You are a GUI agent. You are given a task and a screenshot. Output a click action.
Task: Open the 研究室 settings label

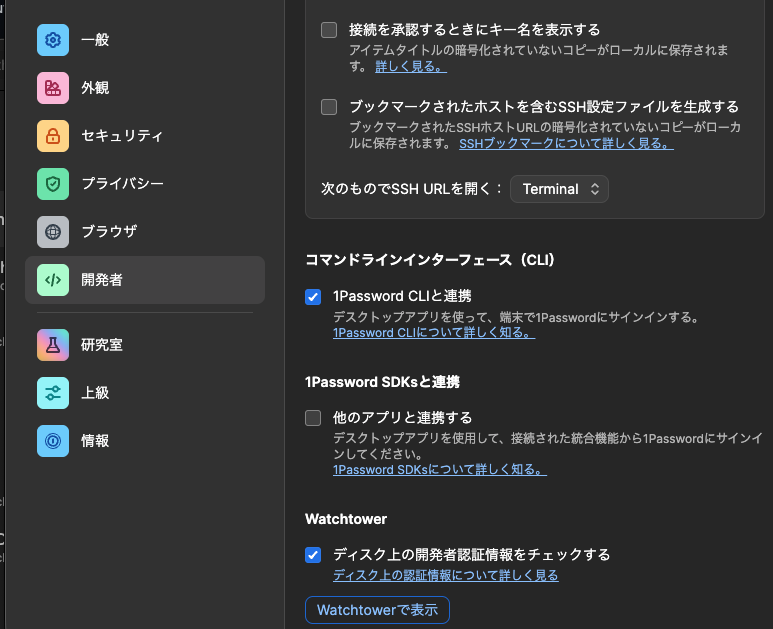(x=102, y=345)
